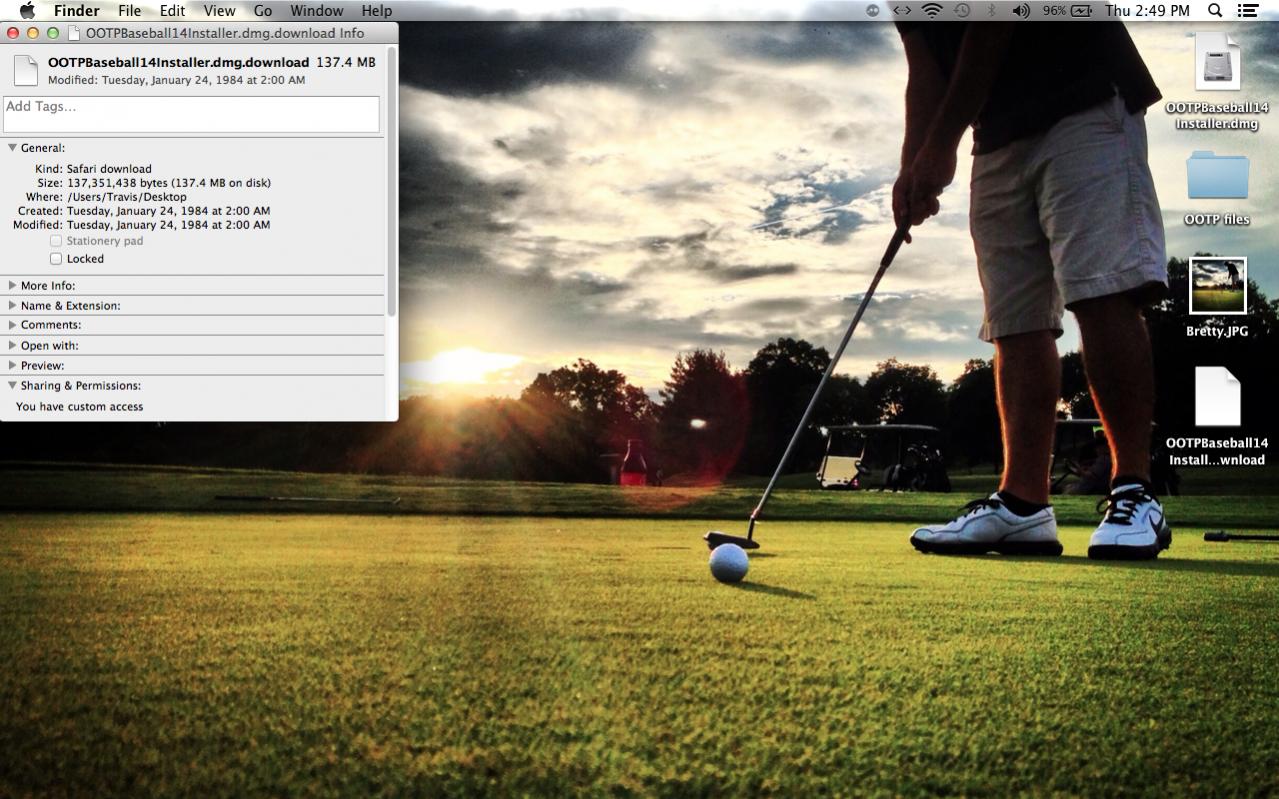Expand the Name & Extension section
This screenshot has height=799, width=1279.
pyautogui.click(x=12, y=306)
